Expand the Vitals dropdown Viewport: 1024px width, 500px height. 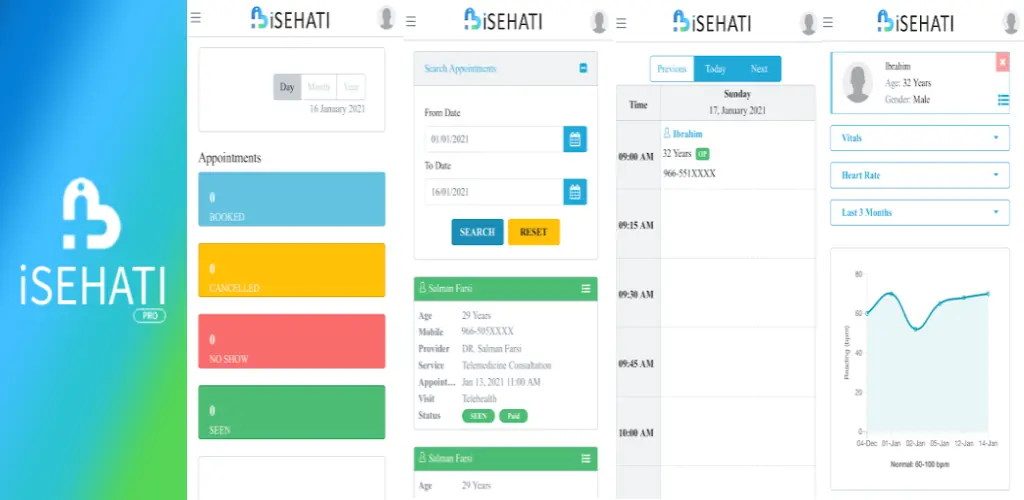tap(920, 138)
